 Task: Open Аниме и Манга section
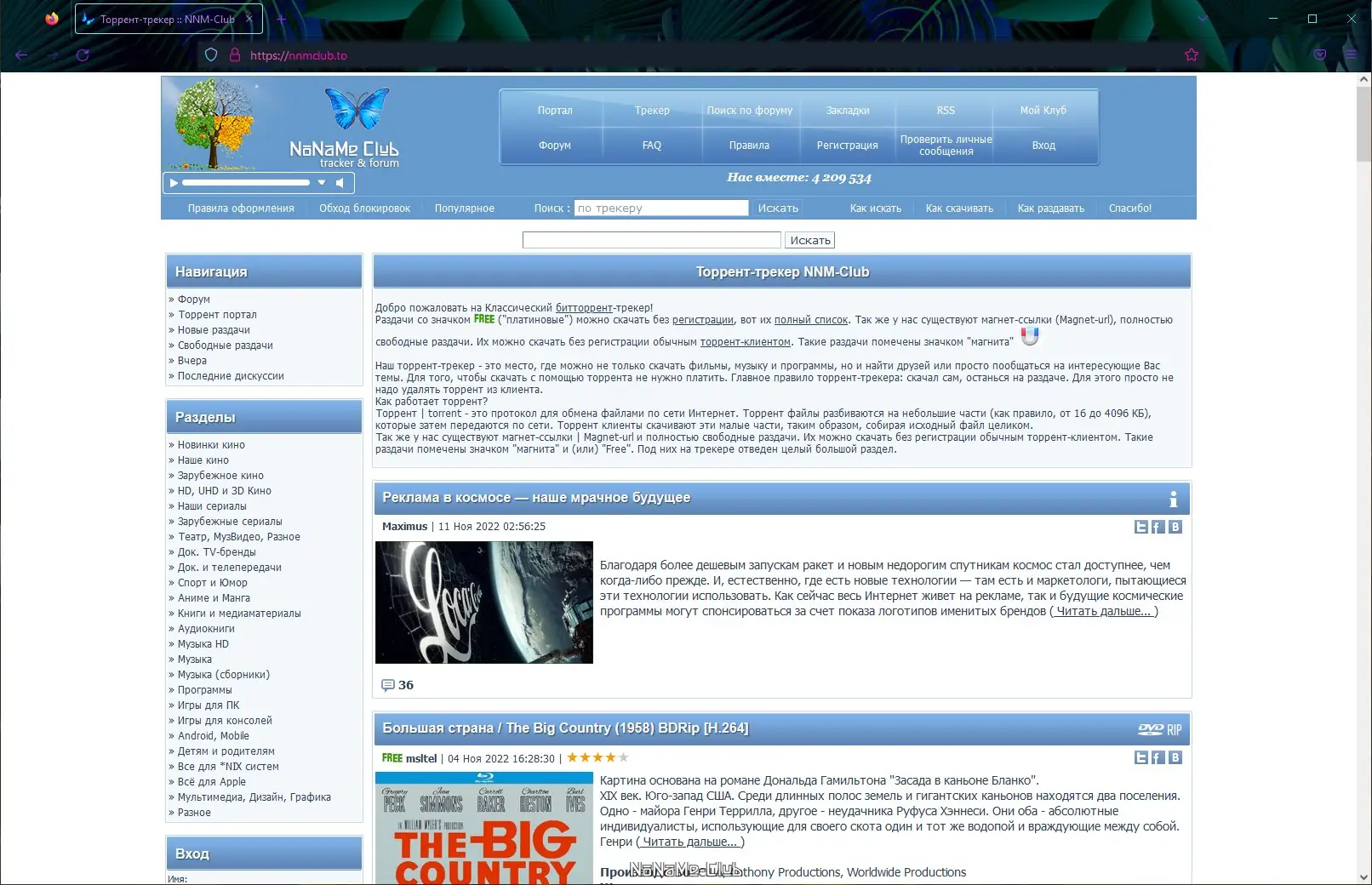pyautogui.click(x=214, y=598)
